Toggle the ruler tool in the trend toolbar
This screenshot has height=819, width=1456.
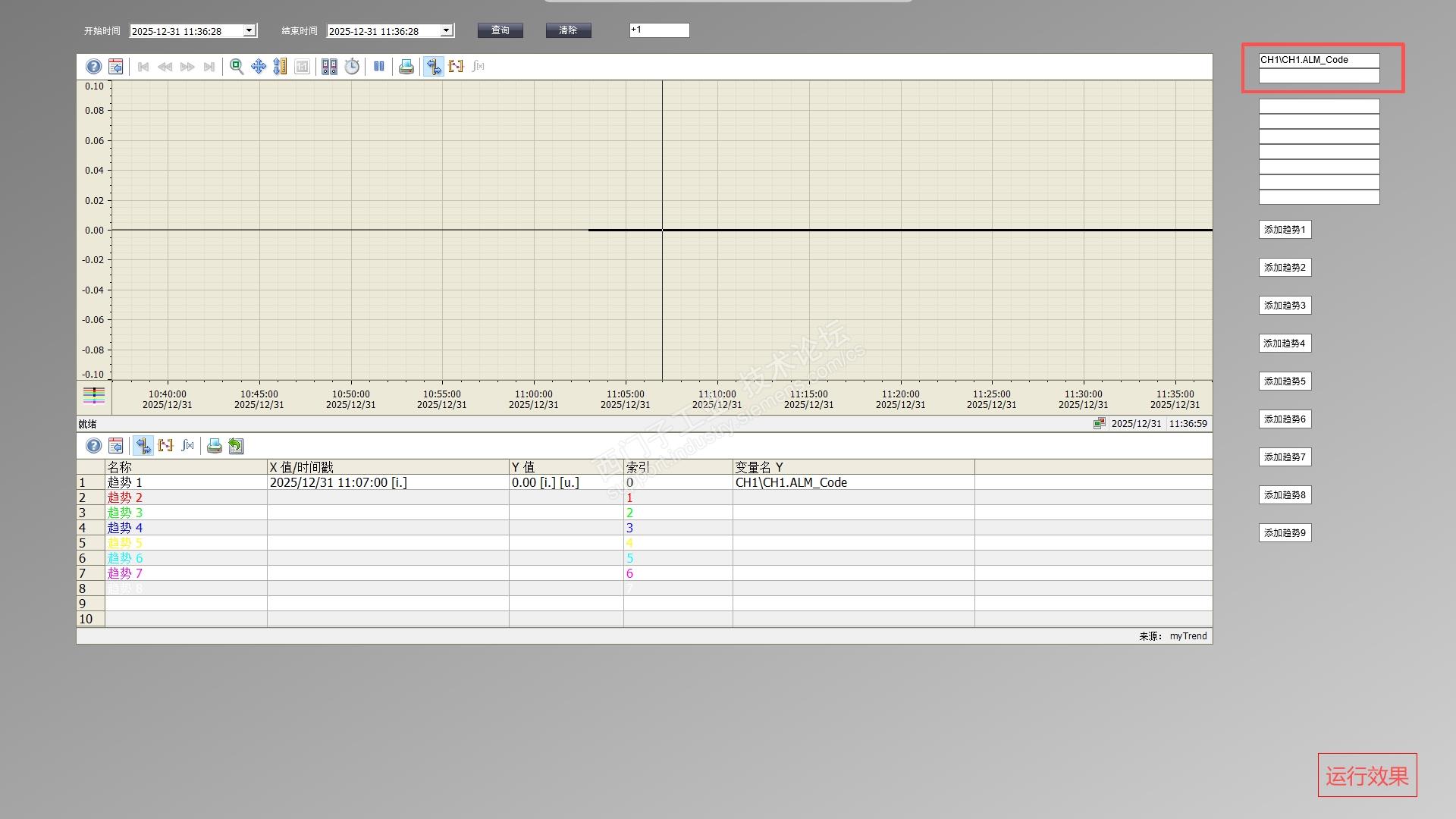[433, 67]
